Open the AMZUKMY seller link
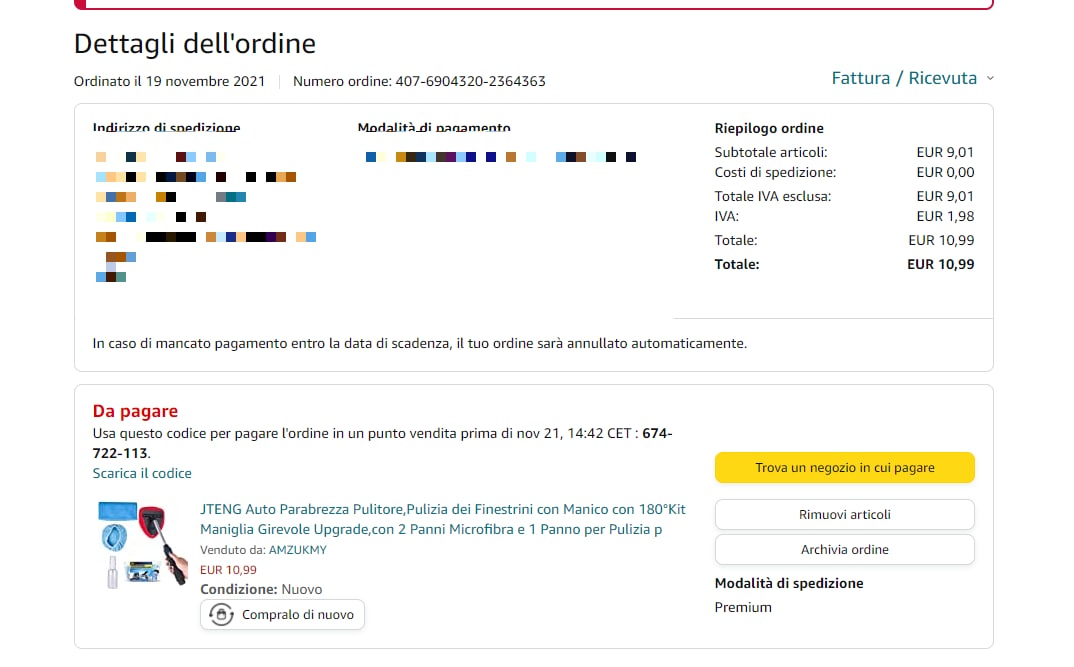 (x=297, y=550)
